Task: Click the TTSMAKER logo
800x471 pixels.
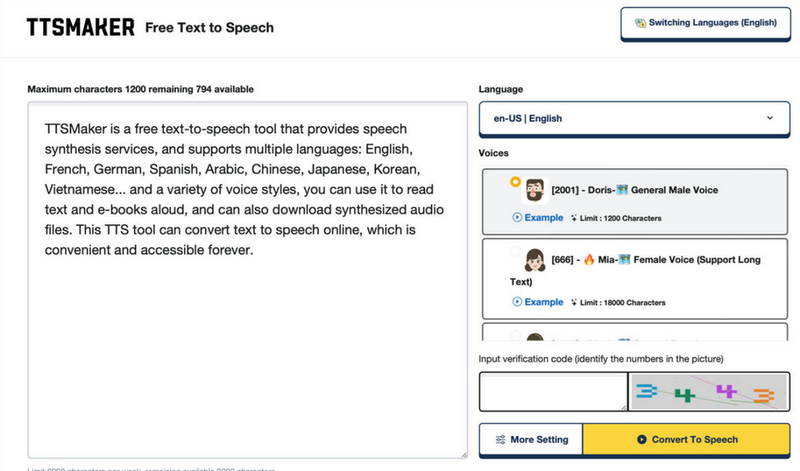Action: tap(81, 27)
